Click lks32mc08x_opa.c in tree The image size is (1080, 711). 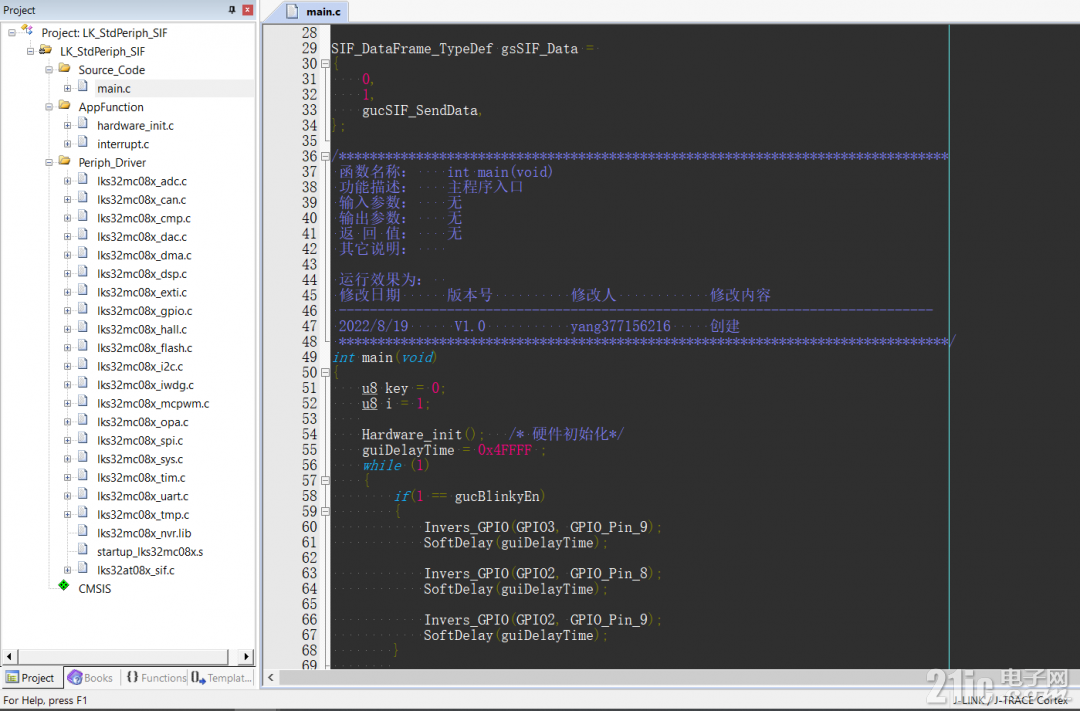[x=143, y=422]
